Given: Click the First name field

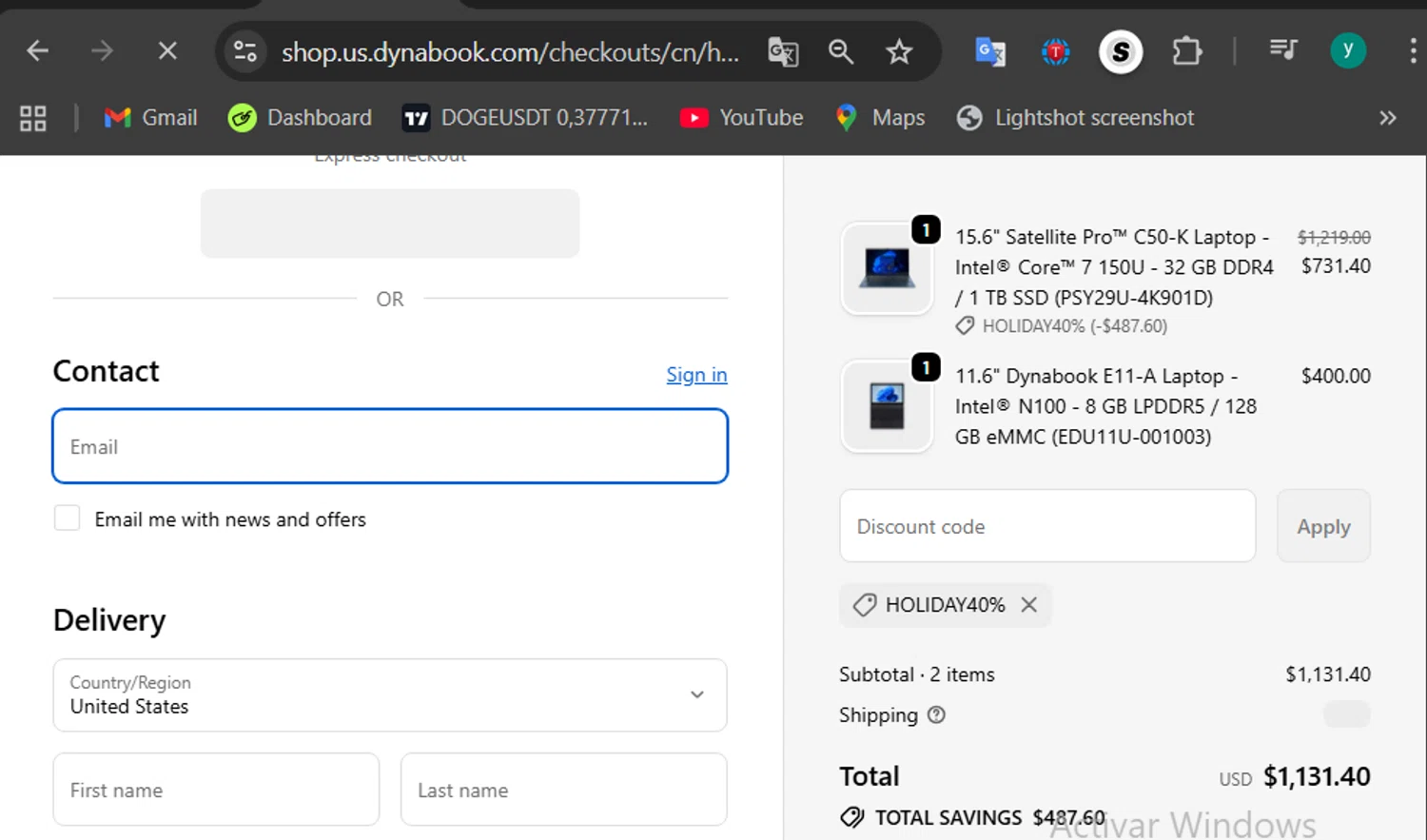Looking at the screenshot, I should click(216, 790).
